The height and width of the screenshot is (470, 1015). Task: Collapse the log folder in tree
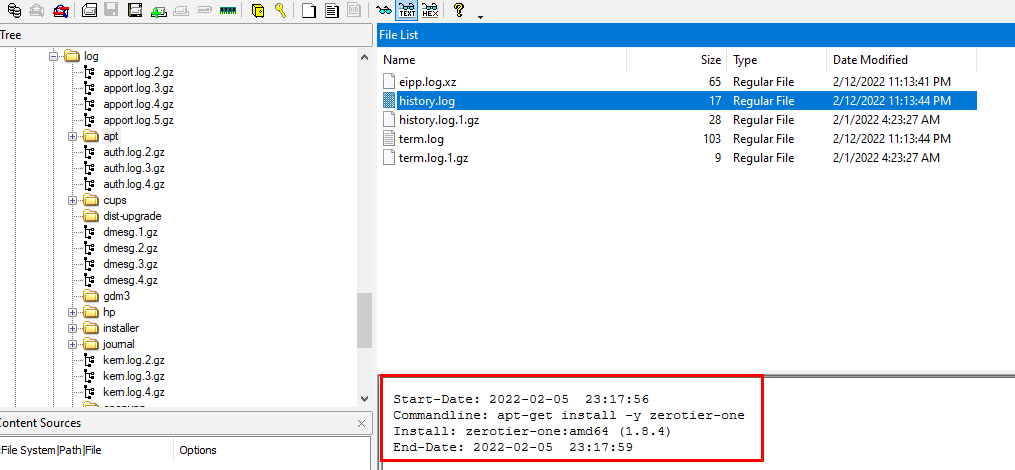(x=53, y=56)
